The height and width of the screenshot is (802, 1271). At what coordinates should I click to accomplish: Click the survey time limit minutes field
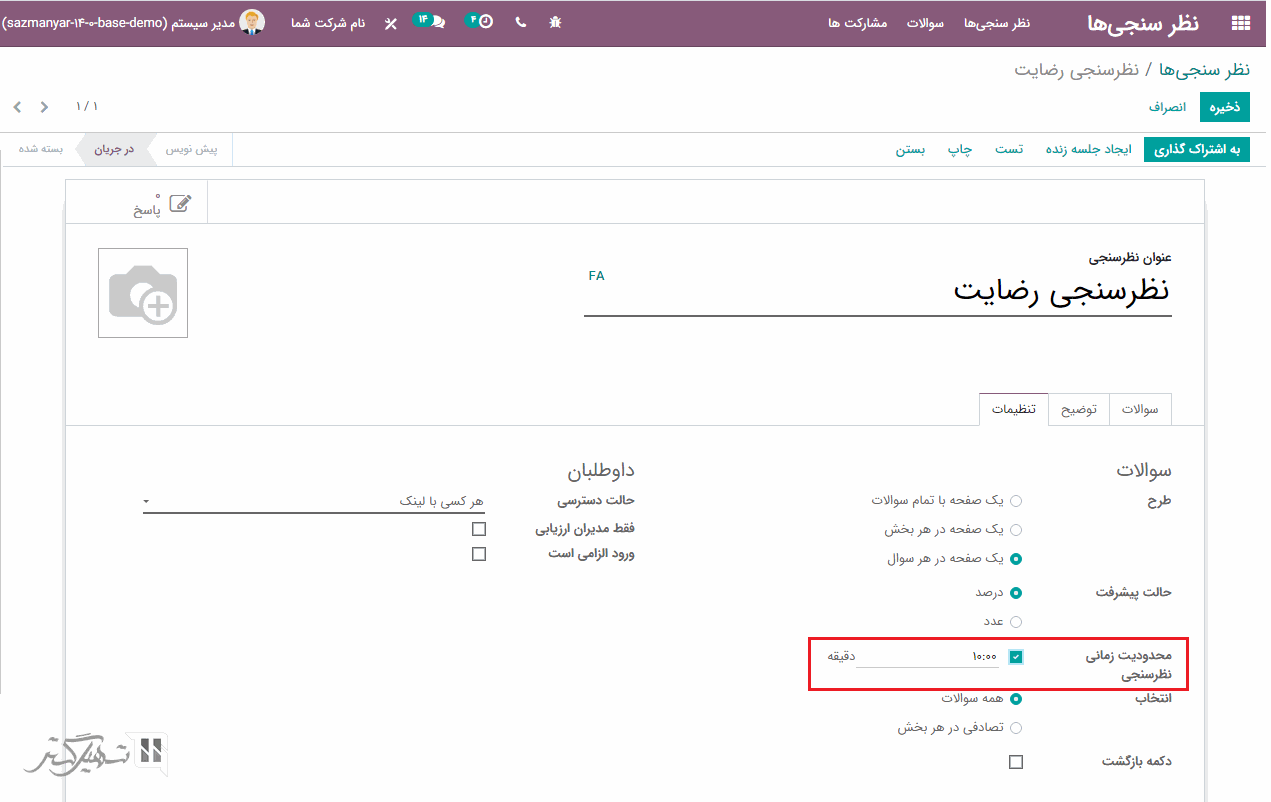tap(927, 657)
